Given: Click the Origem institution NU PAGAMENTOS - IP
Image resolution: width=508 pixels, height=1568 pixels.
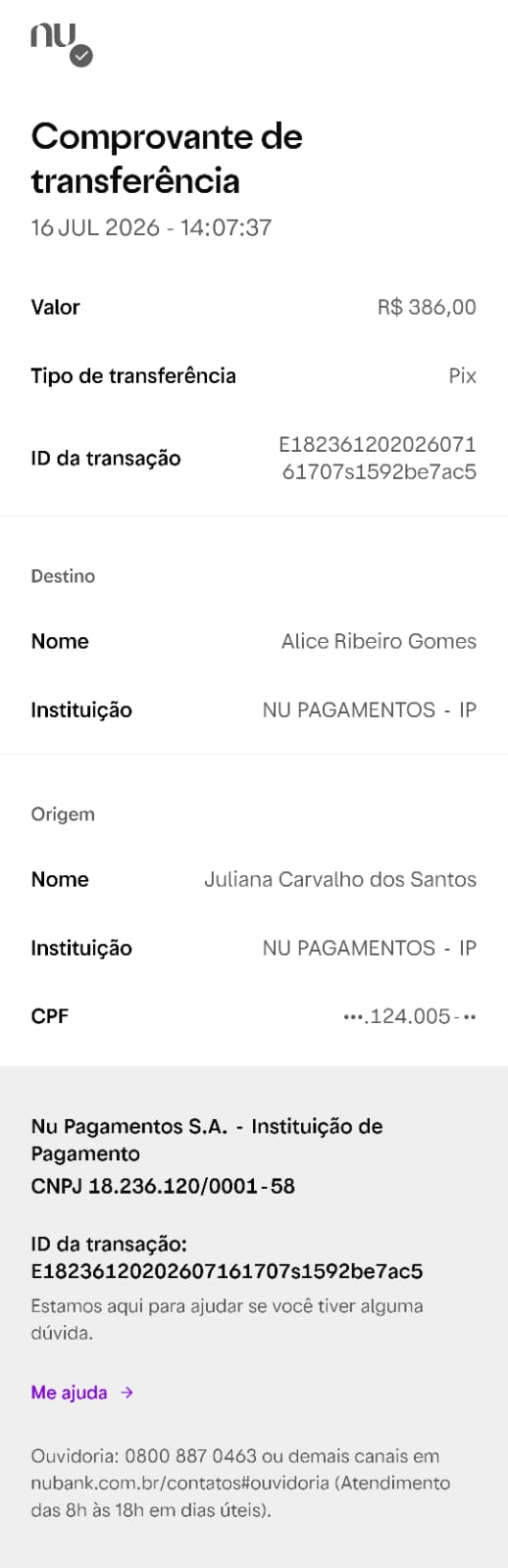Looking at the screenshot, I should point(369,948).
